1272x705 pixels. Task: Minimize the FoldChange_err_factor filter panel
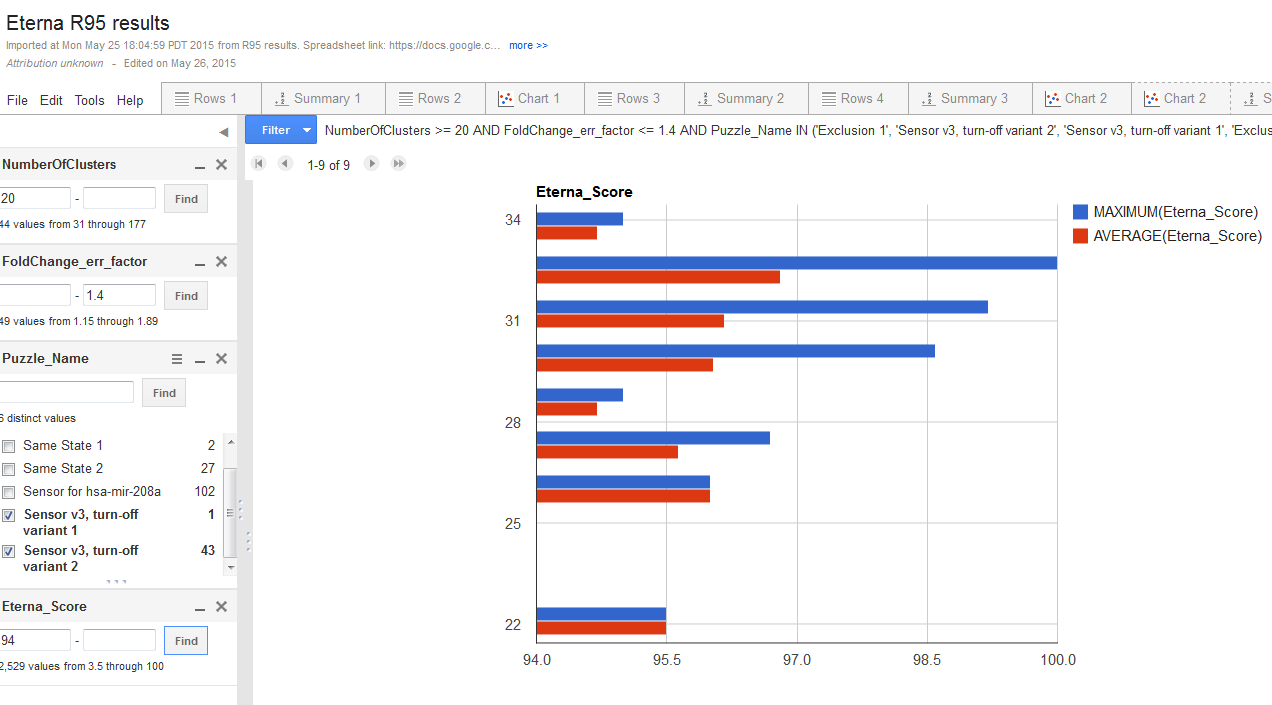200,262
